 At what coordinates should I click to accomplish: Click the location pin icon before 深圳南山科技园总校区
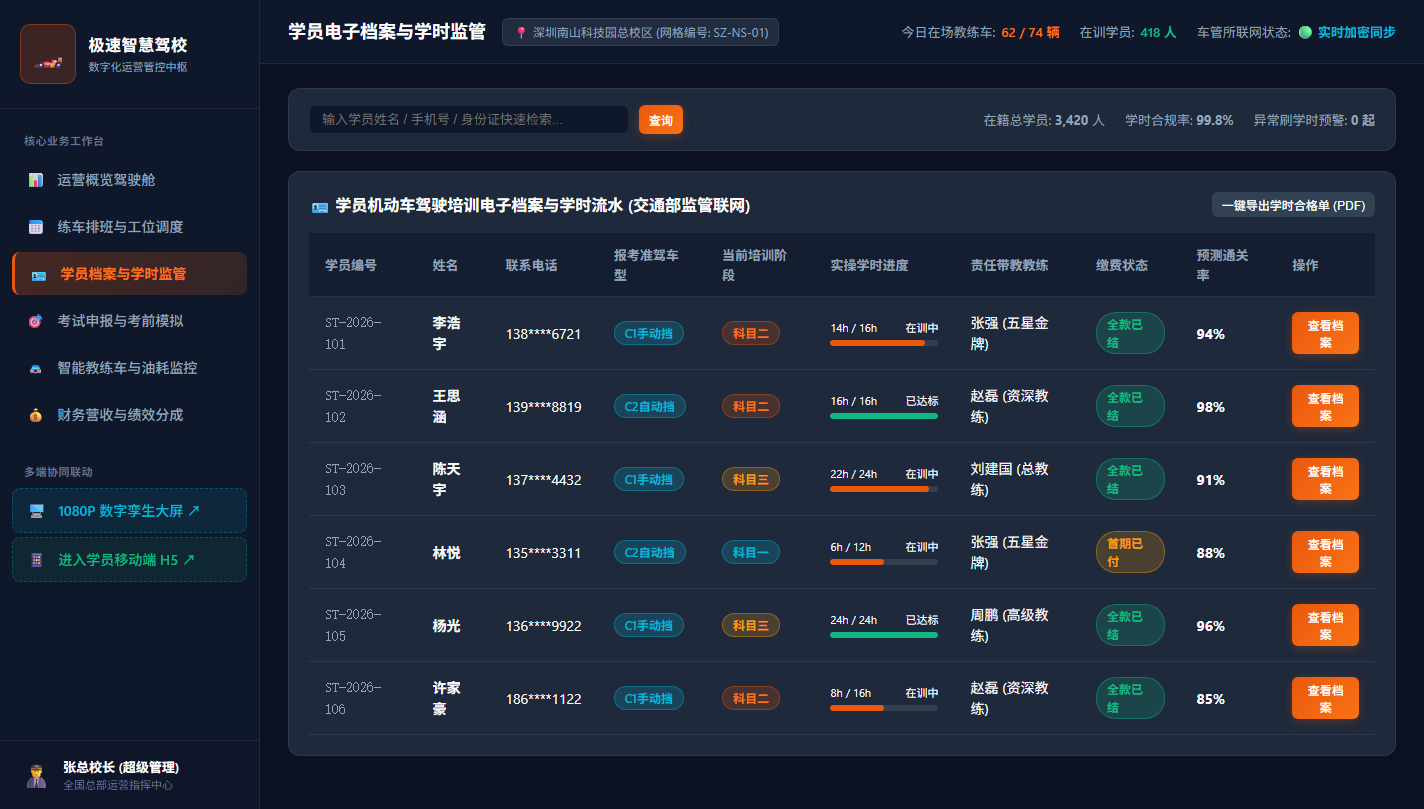pos(521,33)
